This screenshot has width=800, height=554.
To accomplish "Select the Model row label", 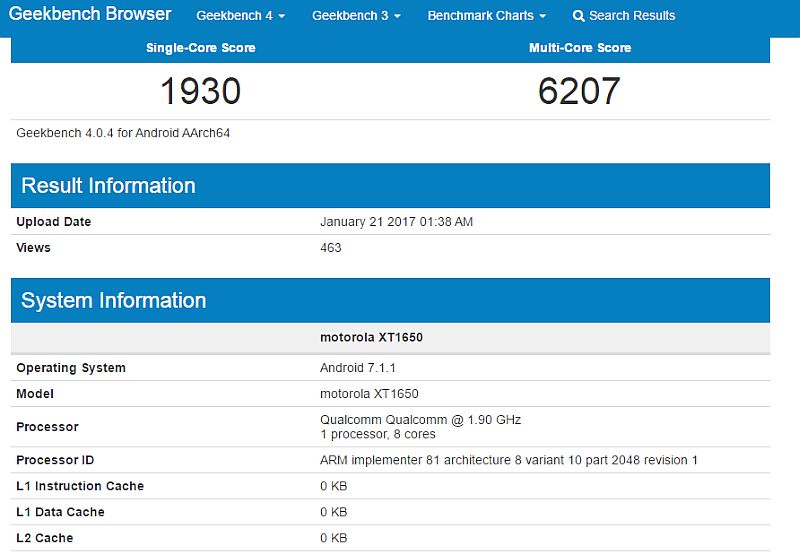I will tap(35, 394).
